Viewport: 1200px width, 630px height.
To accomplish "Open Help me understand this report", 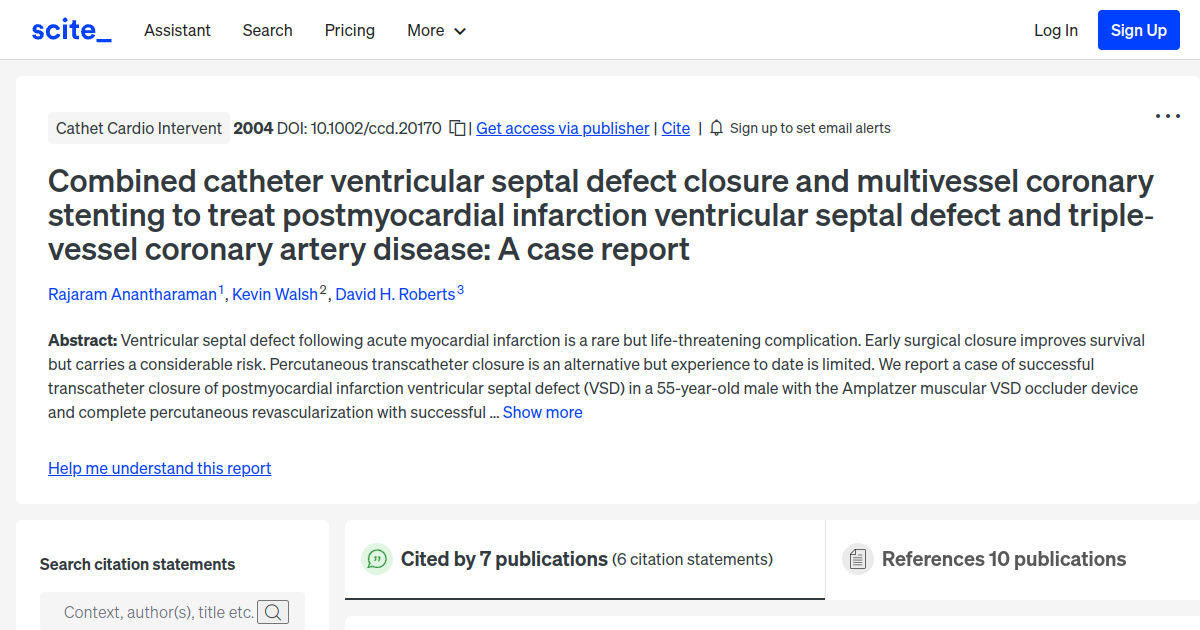I will click(159, 468).
